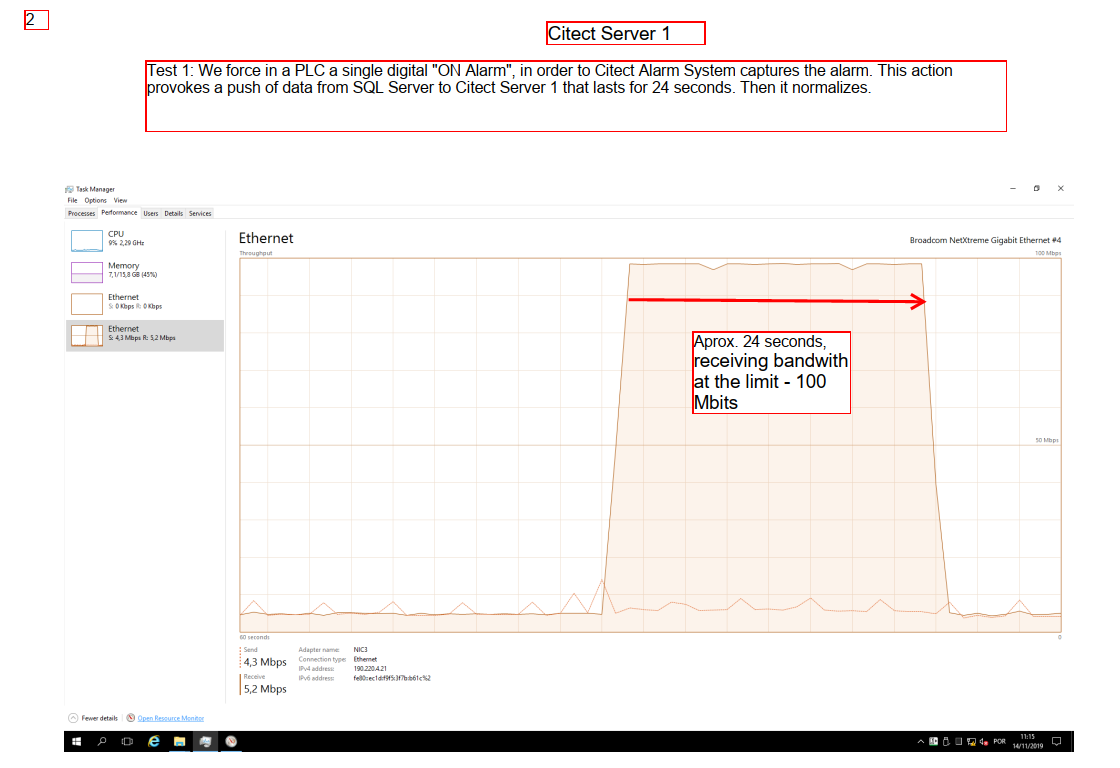Switch to the Users tab

pyautogui.click(x=151, y=214)
